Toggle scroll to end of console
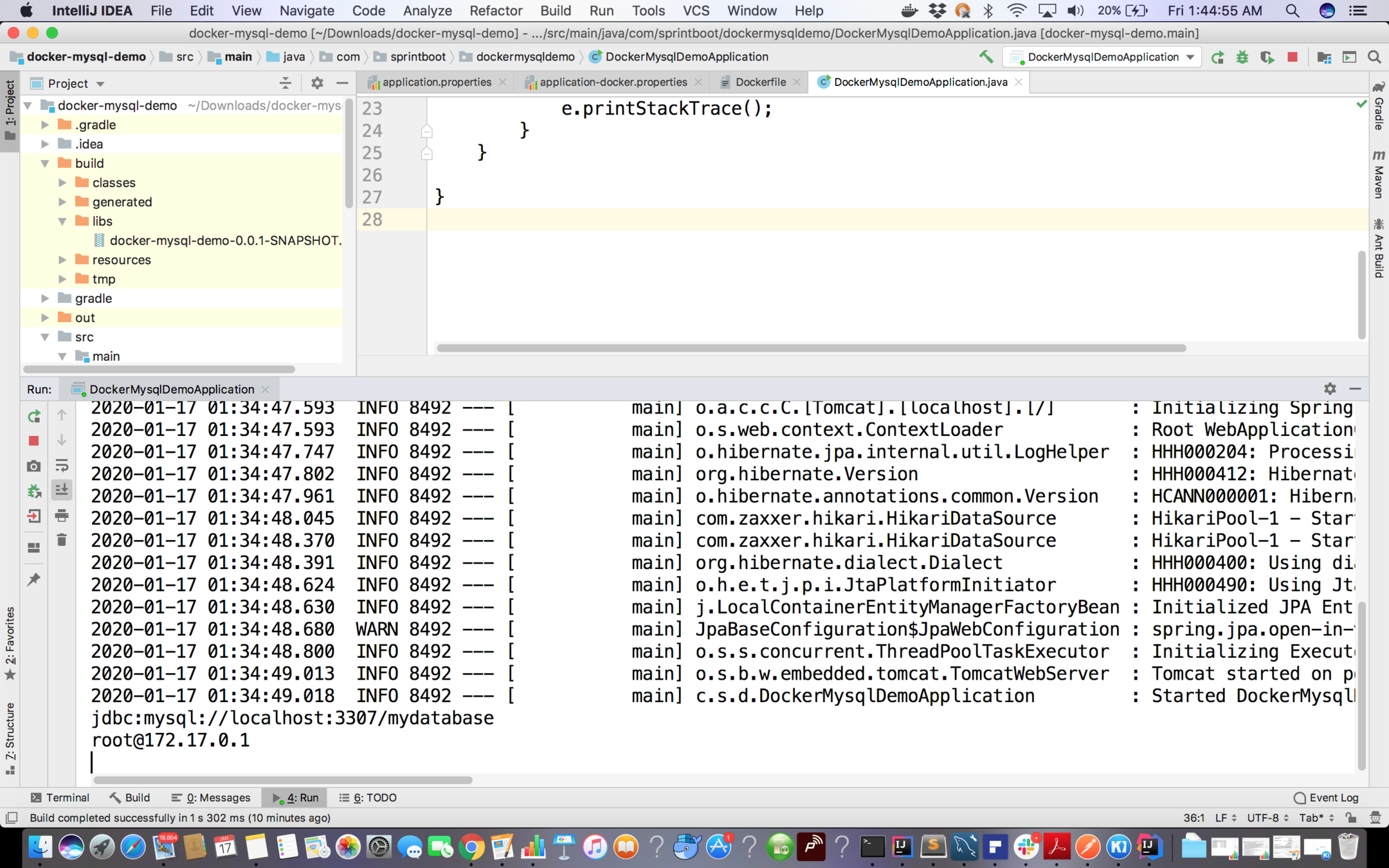The height and width of the screenshot is (868, 1389). (62, 491)
